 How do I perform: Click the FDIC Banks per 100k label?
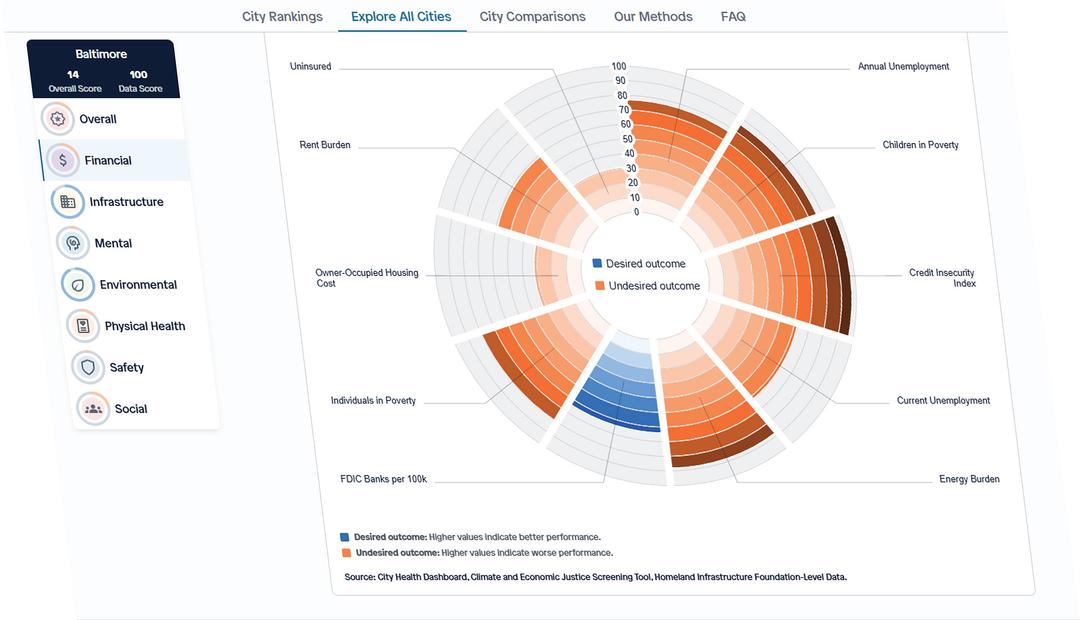[384, 479]
